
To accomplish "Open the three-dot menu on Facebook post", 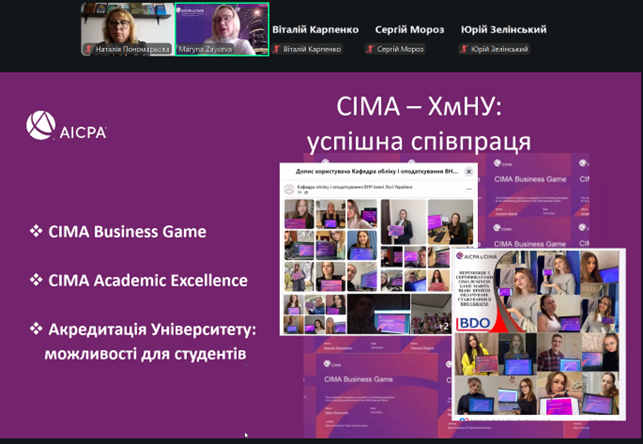I will 467,189.
